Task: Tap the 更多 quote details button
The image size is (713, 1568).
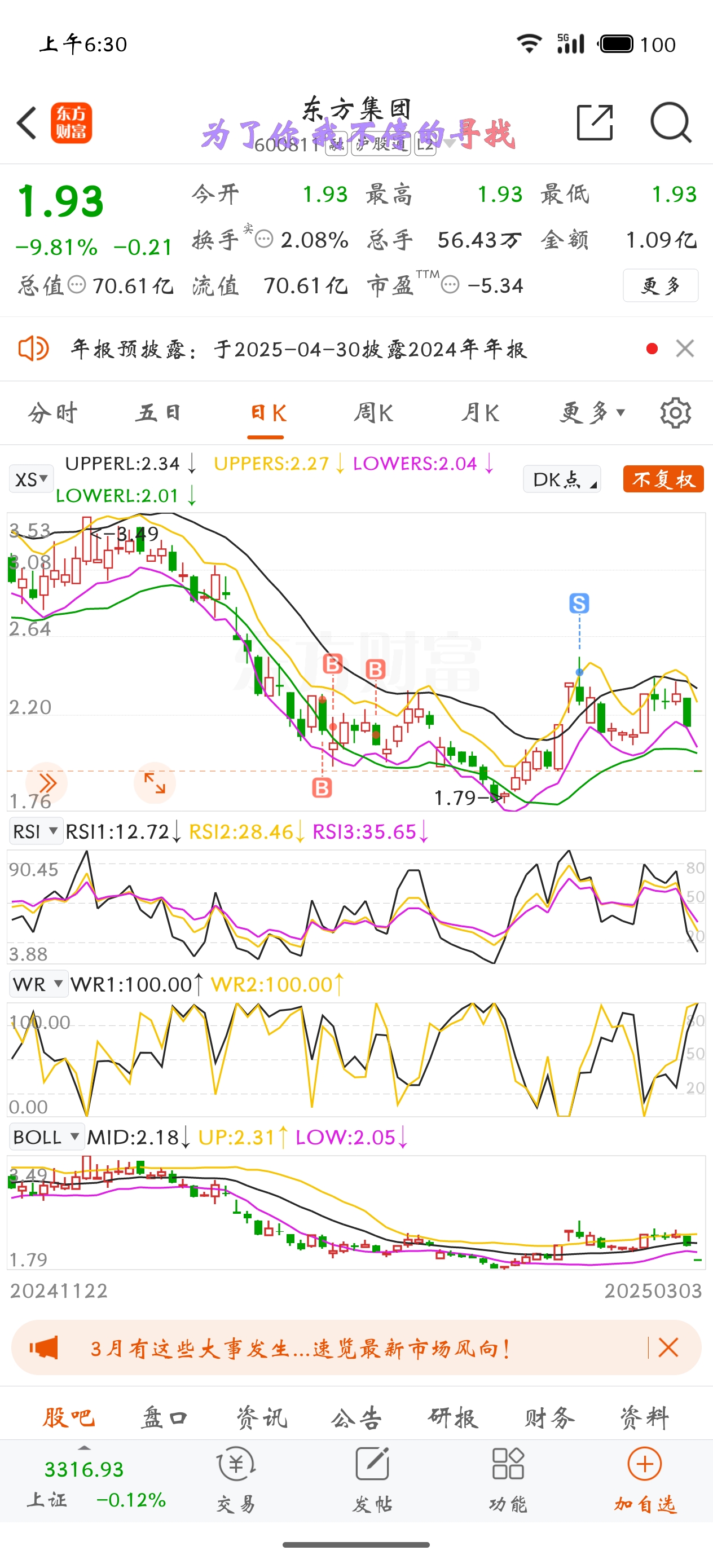Action: (x=661, y=285)
